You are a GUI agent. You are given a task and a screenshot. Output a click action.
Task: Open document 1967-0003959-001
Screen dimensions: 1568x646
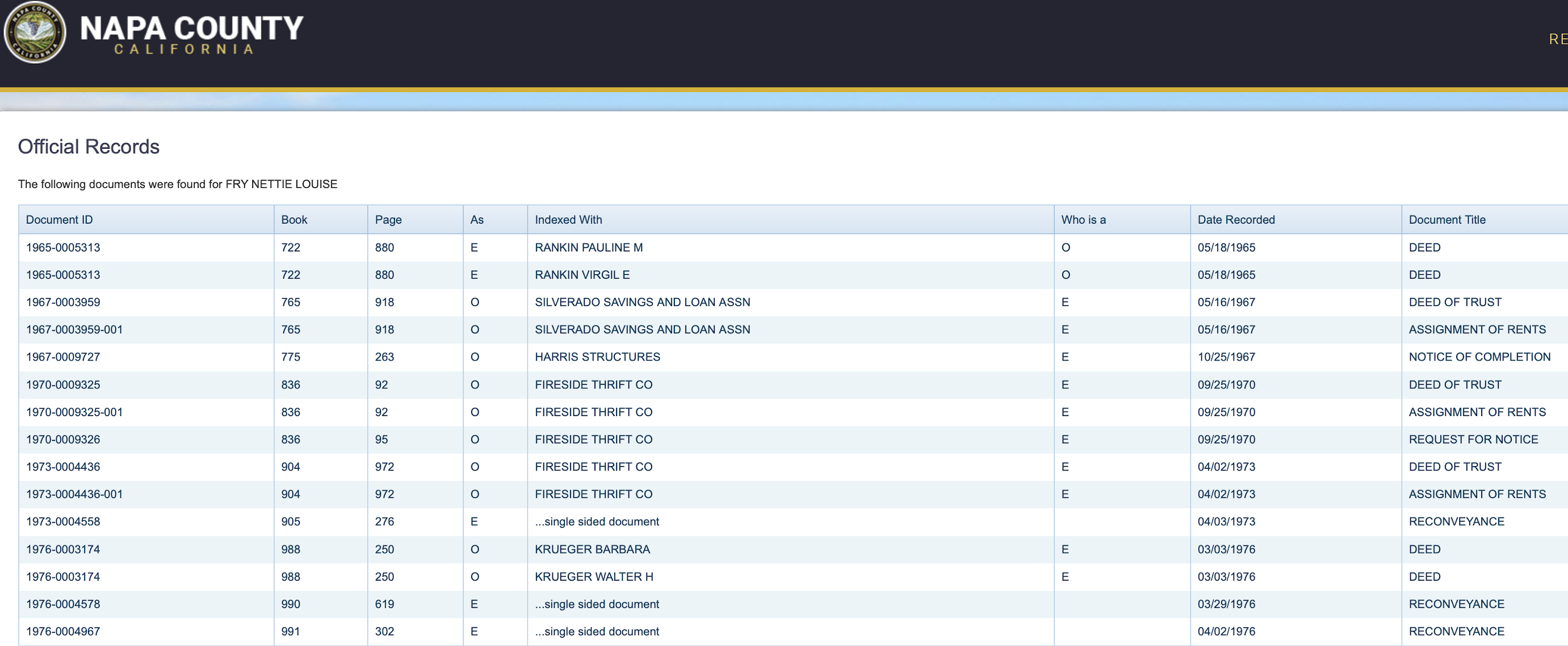pyautogui.click(x=74, y=329)
